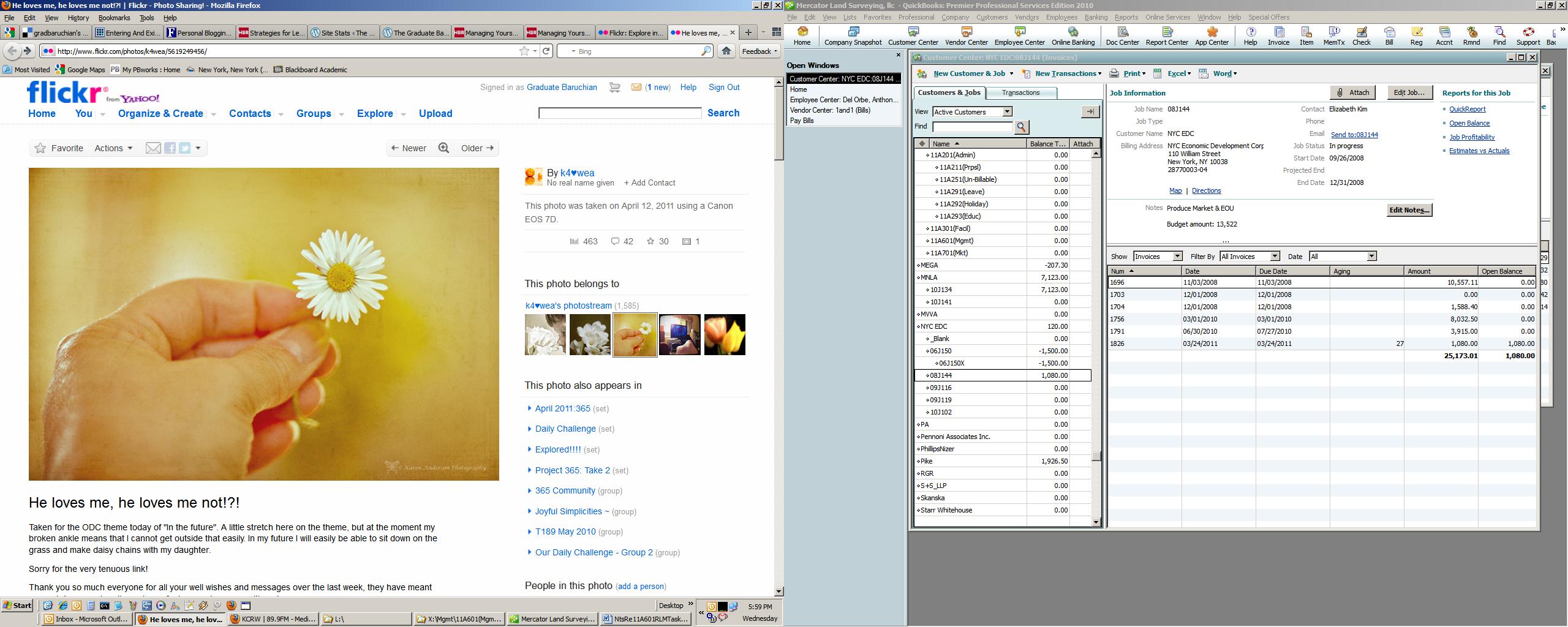Image resolution: width=1568 pixels, height=627 pixels.
Task: Click the Invoice toolbar icon
Action: (1278, 36)
